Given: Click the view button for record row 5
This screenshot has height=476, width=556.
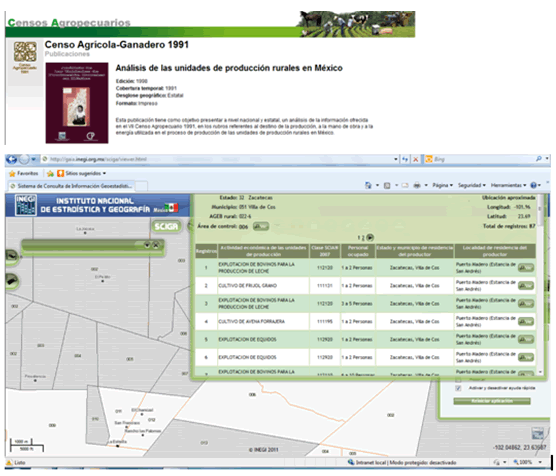Looking at the screenshot, I should click(526, 339).
